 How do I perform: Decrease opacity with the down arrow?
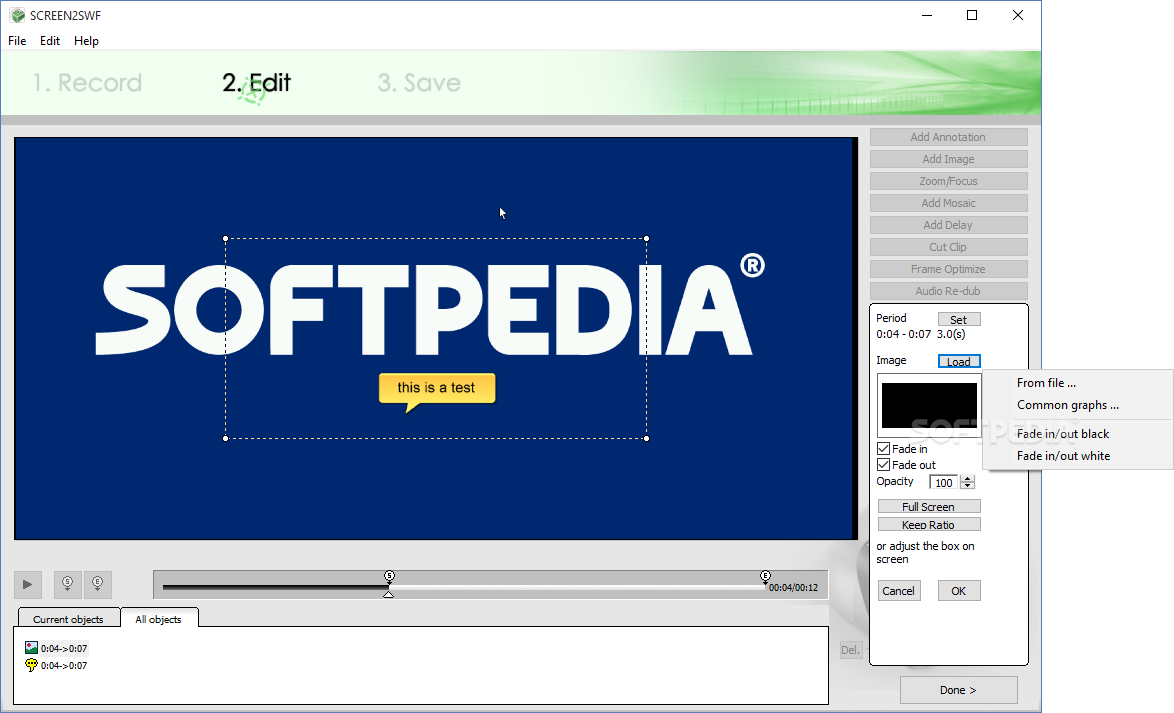[x=968, y=486]
